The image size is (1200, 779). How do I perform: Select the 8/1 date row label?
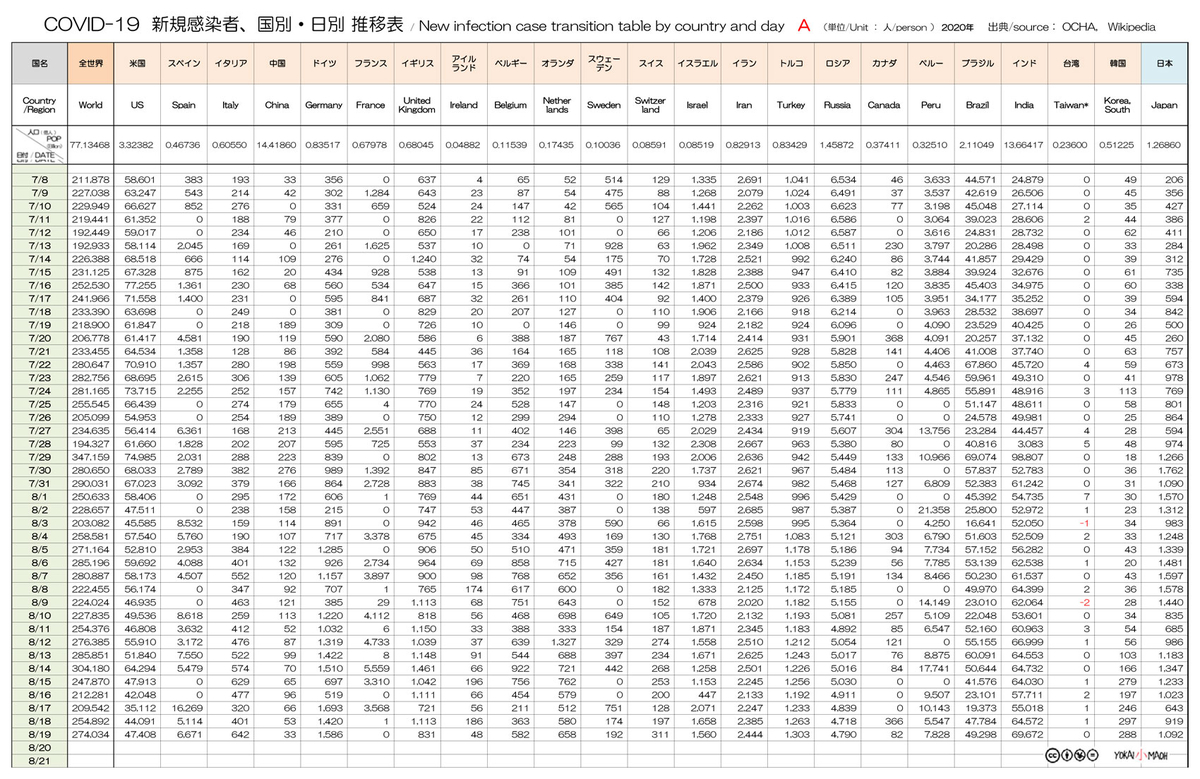pos(41,497)
